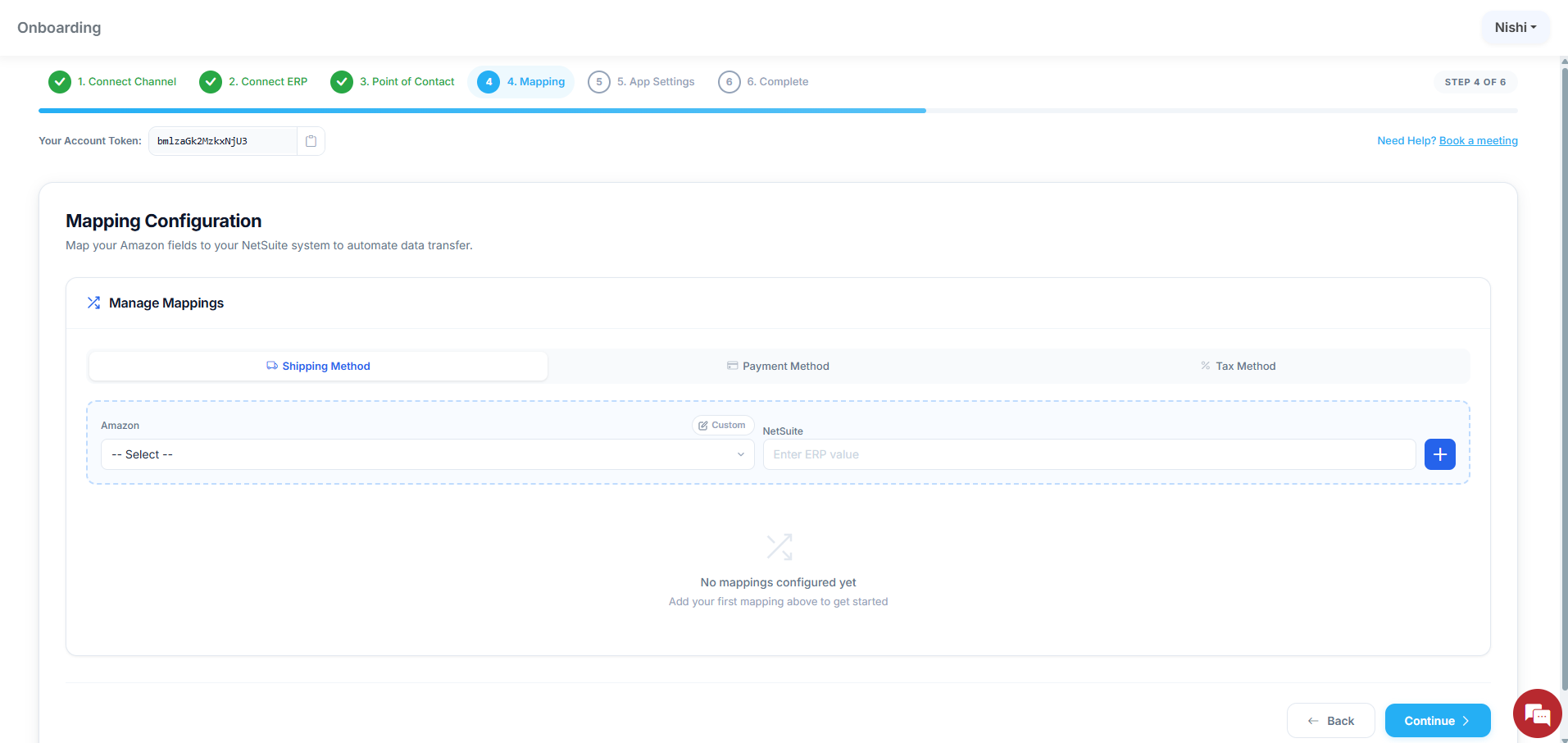Click the shuffle icon beside Manage Mappings

[x=93, y=302]
